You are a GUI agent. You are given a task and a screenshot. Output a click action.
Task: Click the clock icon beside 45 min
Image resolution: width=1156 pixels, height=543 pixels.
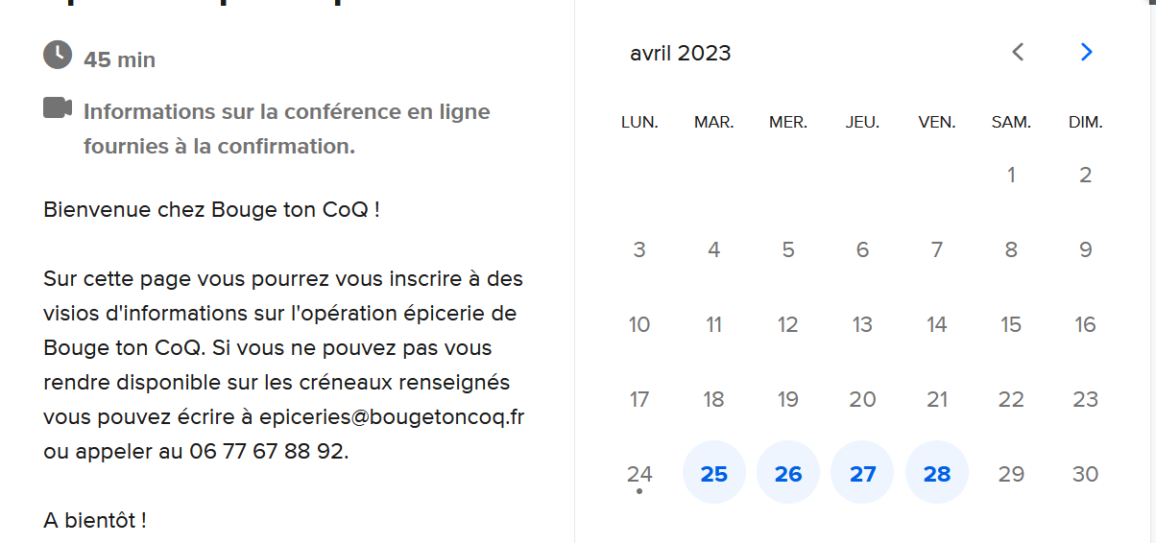tap(58, 55)
